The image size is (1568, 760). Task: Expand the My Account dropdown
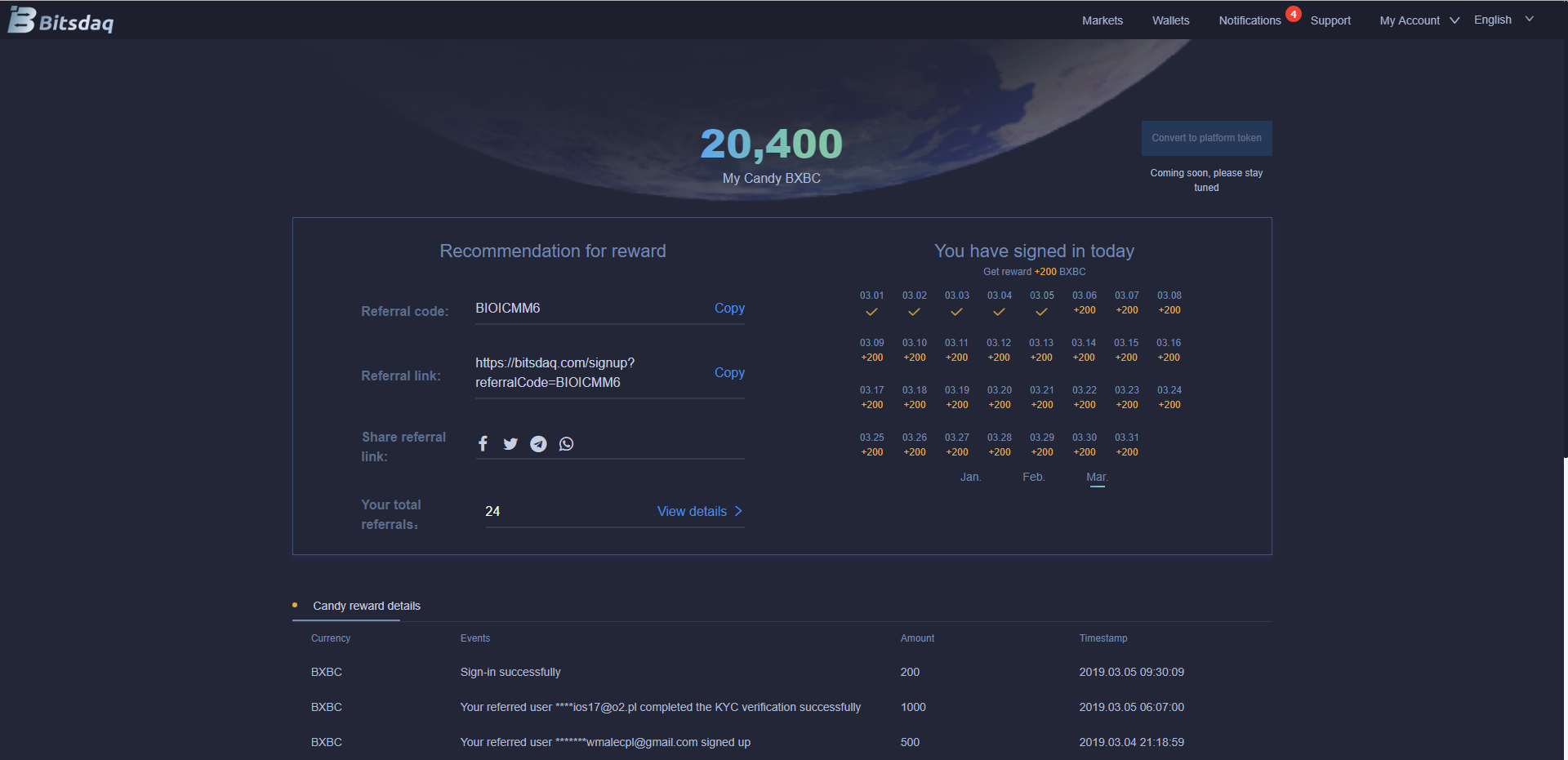(1419, 20)
